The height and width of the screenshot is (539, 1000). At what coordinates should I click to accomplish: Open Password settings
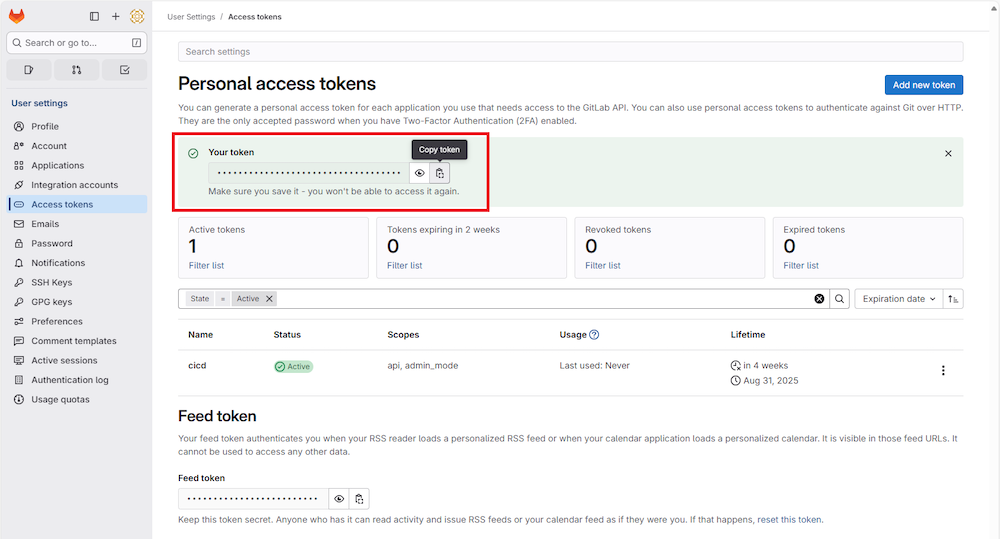pos(78,244)
